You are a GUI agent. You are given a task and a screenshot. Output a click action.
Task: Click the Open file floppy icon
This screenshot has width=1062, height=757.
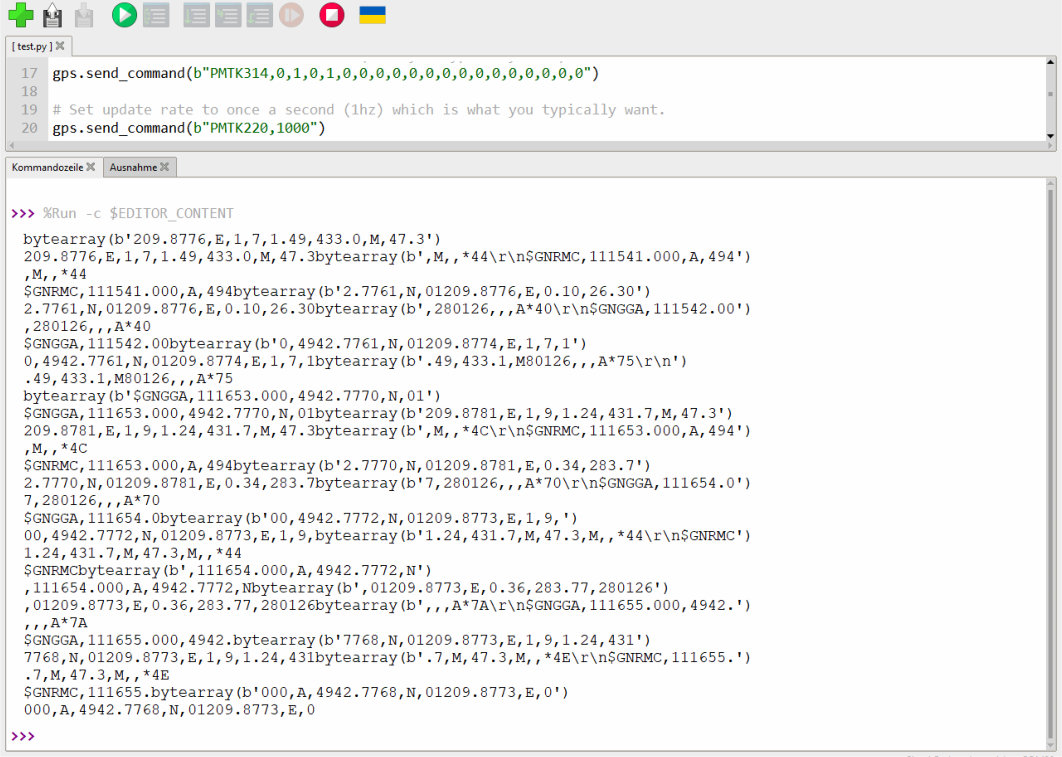point(52,15)
